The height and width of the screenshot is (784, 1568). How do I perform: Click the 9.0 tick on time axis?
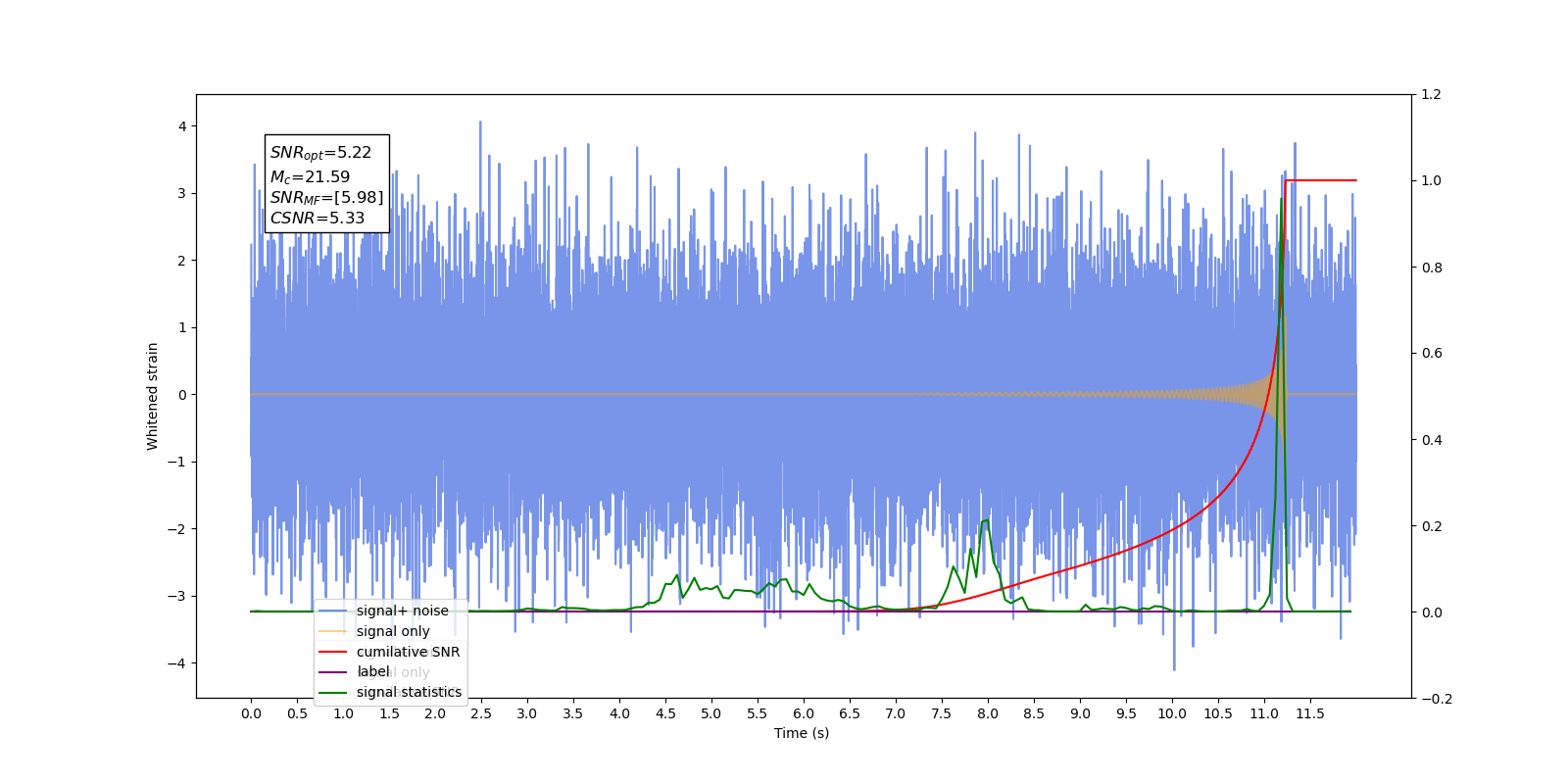[x=1080, y=713]
